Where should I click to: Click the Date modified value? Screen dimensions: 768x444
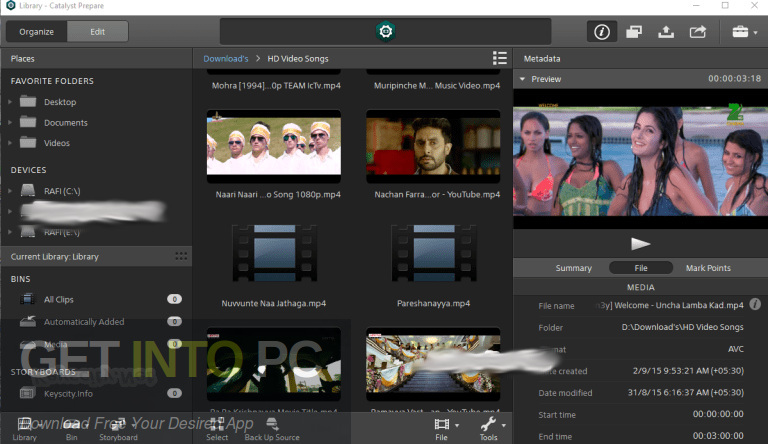pos(686,393)
